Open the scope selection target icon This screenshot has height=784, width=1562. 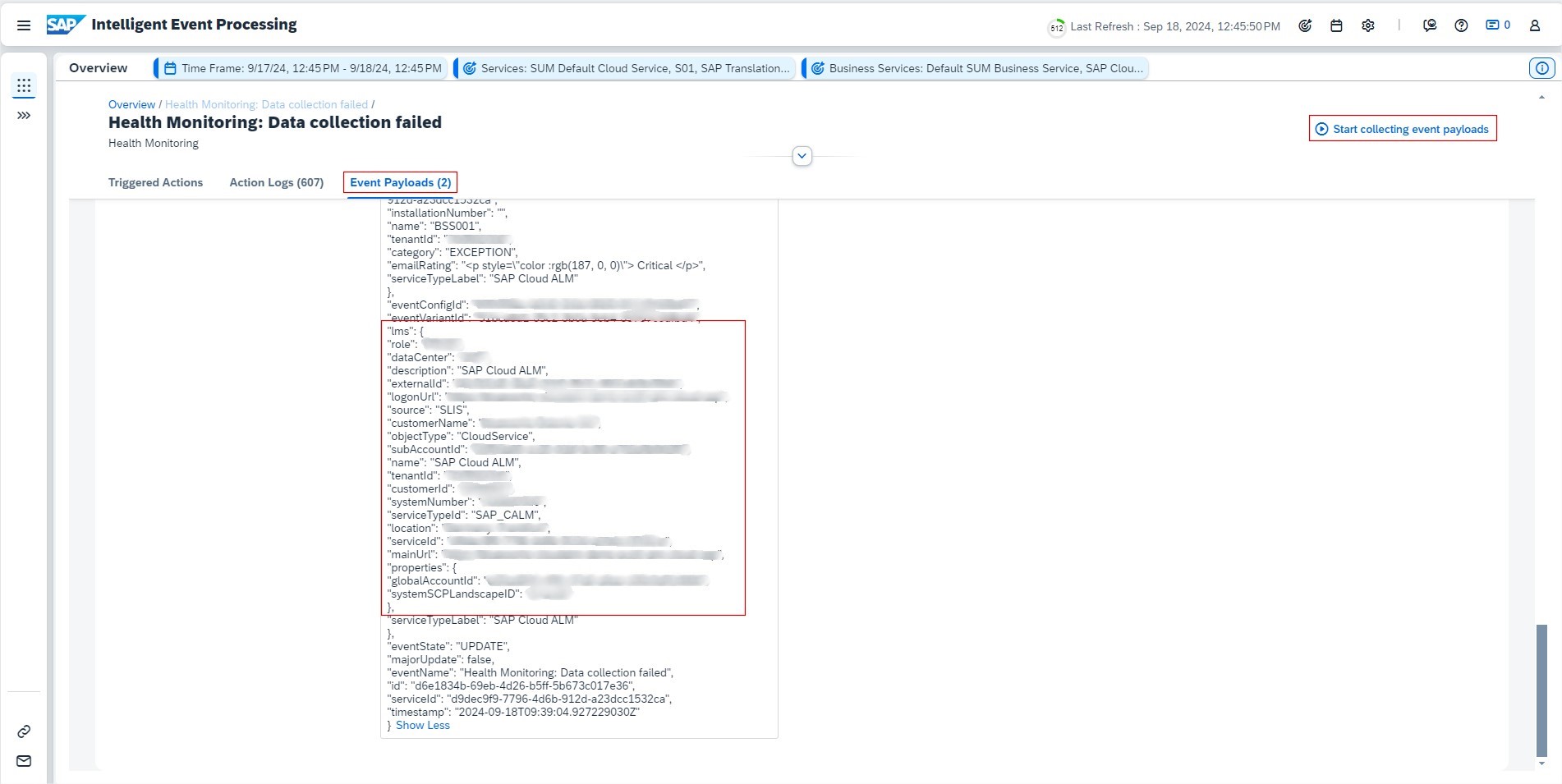1305,25
